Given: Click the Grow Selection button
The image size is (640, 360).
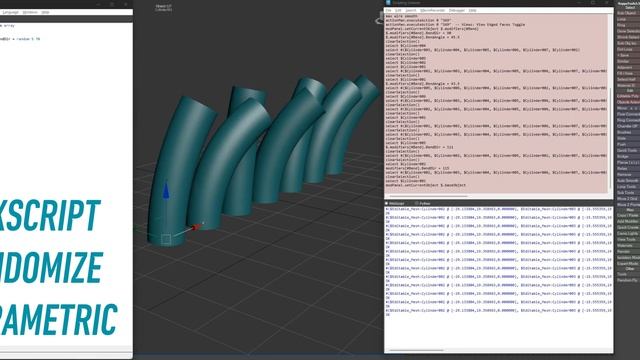Looking at the screenshot, I should coord(628,31).
